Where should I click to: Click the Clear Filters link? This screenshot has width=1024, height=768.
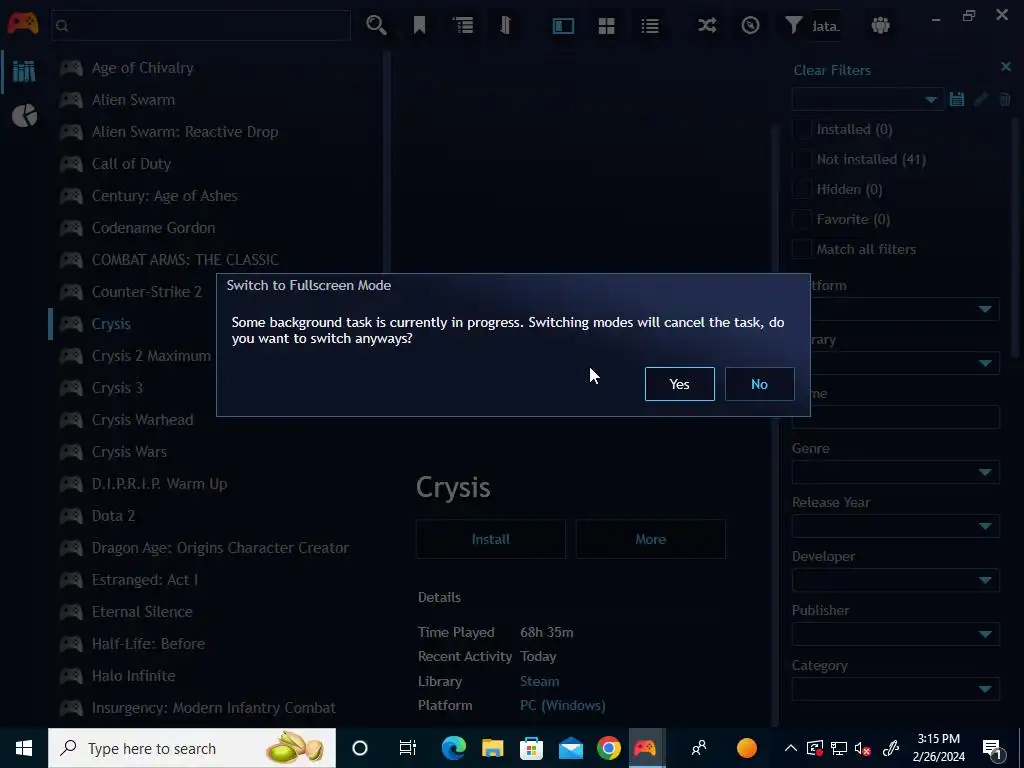pyautogui.click(x=832, y=70)
